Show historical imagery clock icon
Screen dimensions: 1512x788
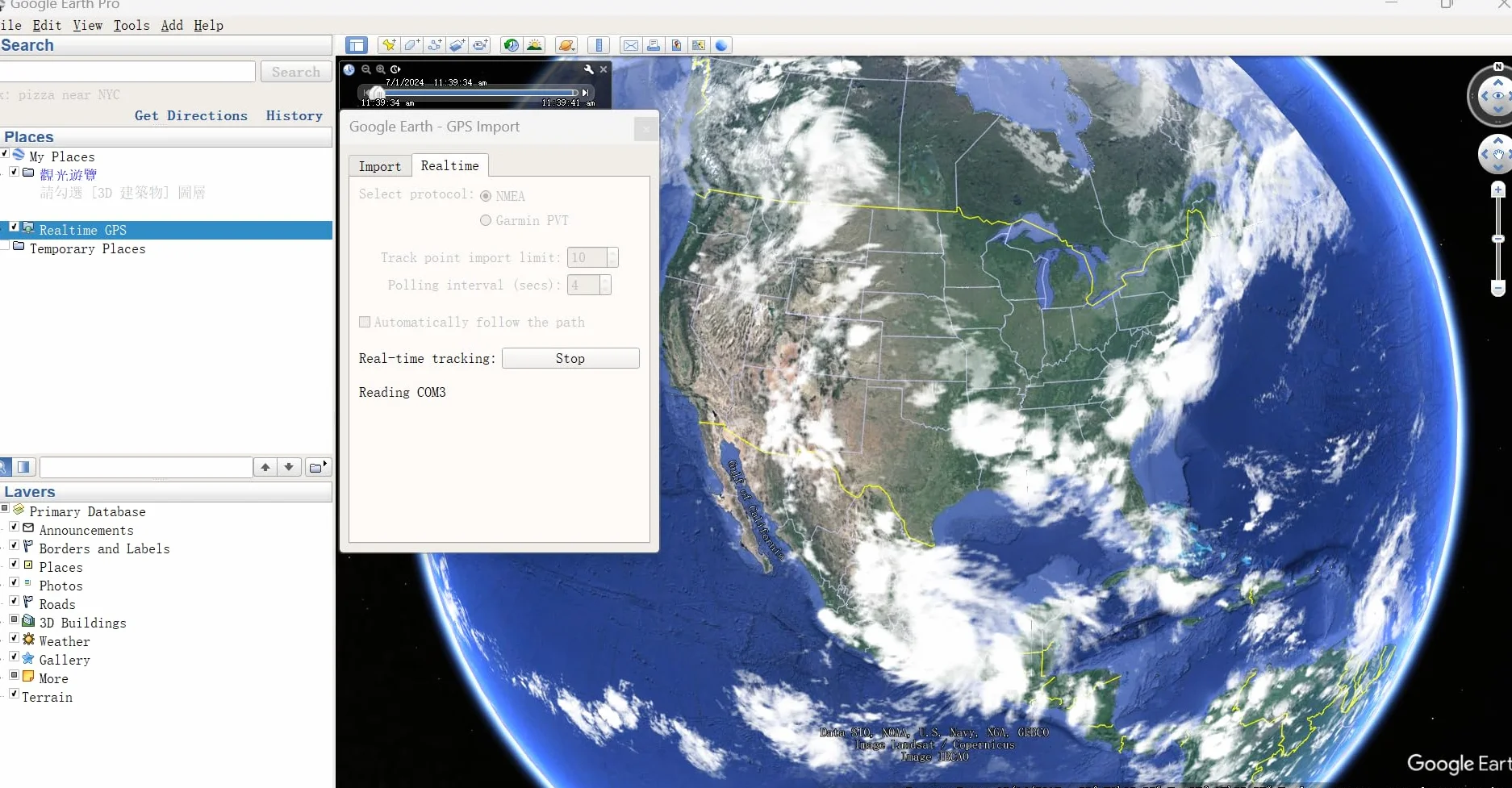click(511, 45)
